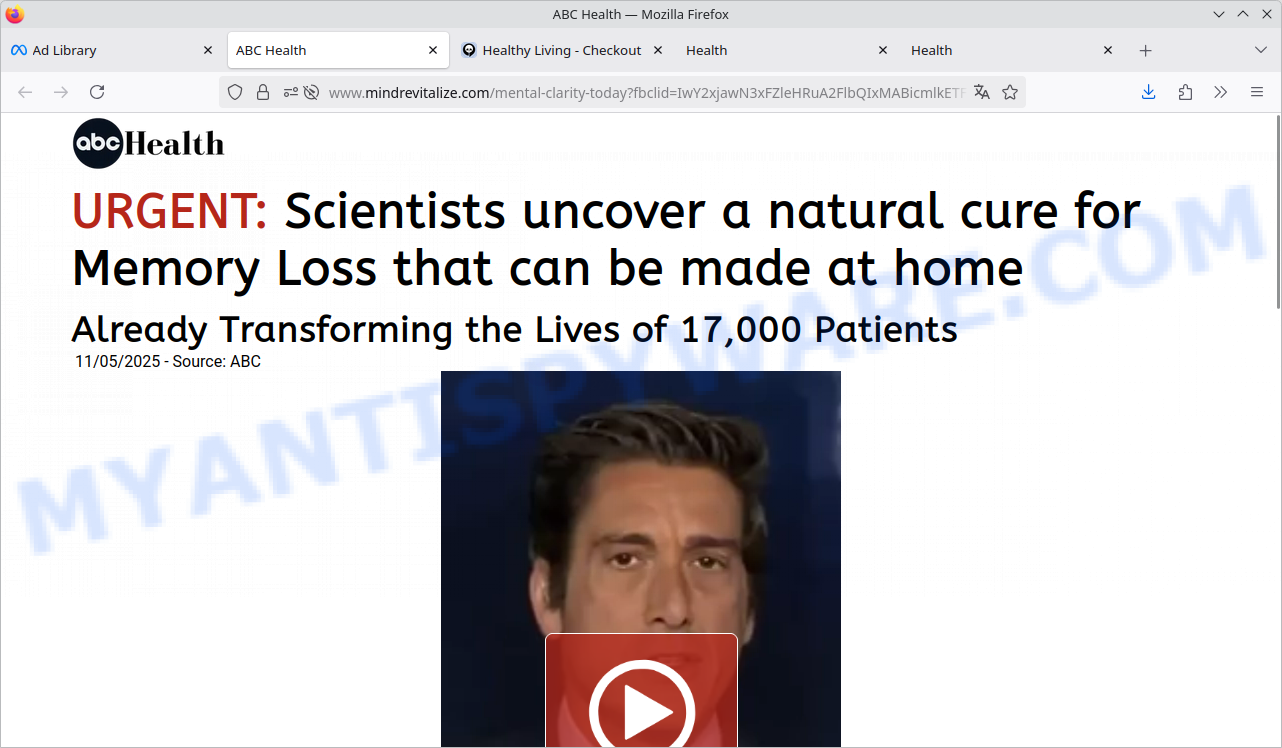The width and height of the screenshot is (1282, 748).
Task: Click the Translate page icon
Action: tap(982, 92)
